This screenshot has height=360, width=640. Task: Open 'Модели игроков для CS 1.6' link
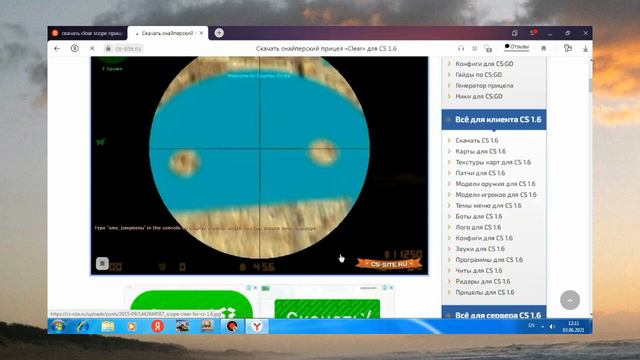click(496, 195)
